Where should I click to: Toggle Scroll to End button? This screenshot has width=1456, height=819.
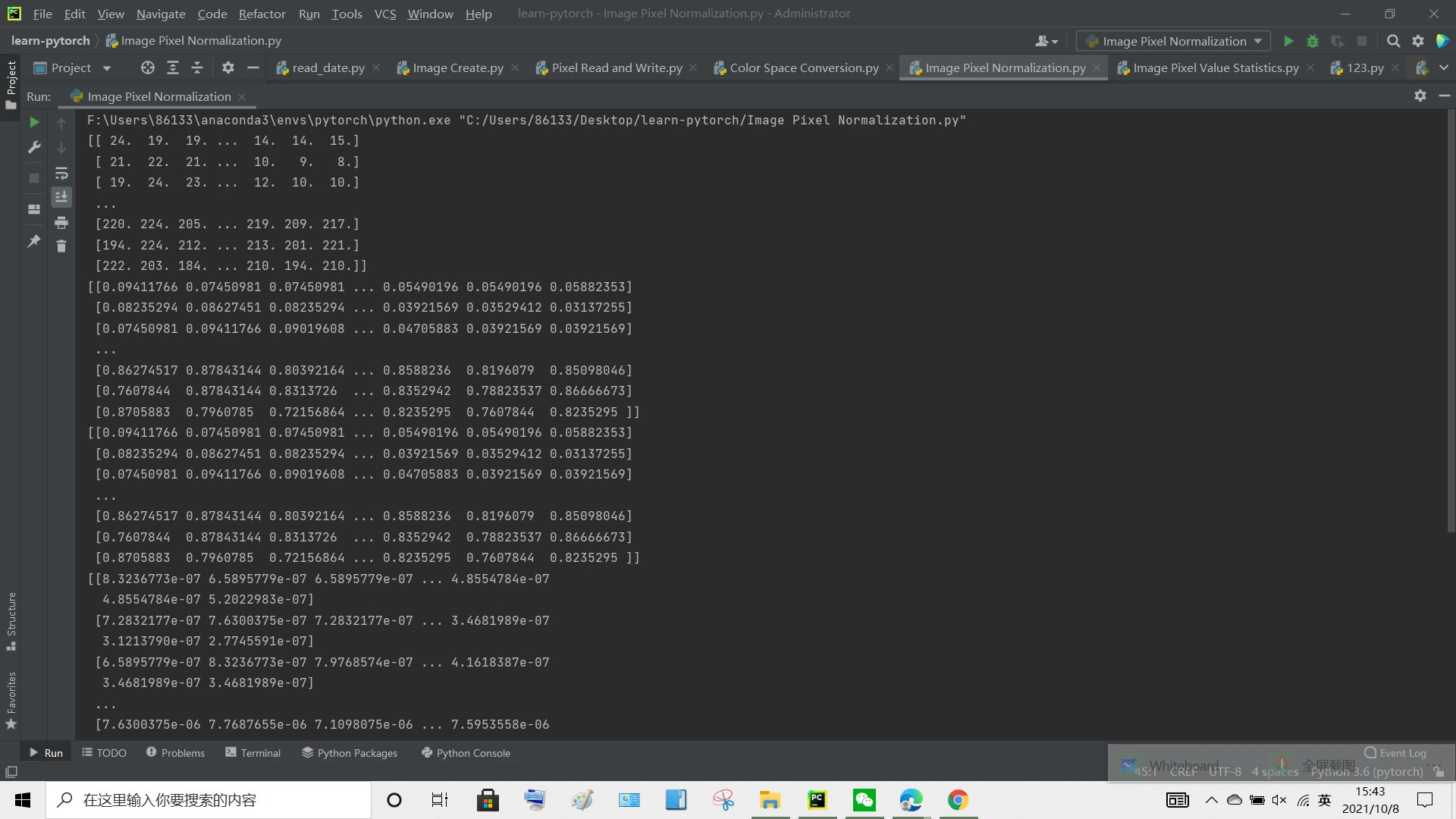(x=61, y=197)
